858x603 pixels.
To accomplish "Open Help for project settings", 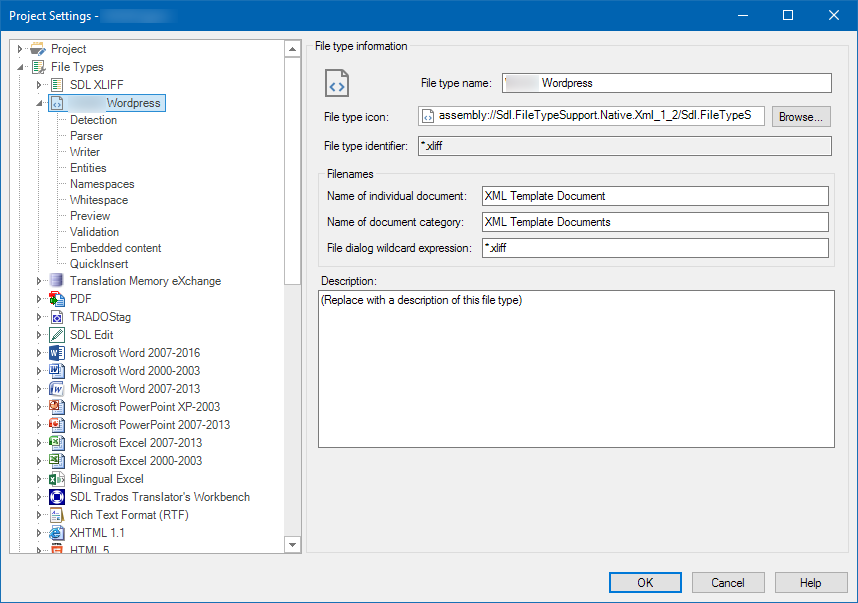I will (811, 583).
